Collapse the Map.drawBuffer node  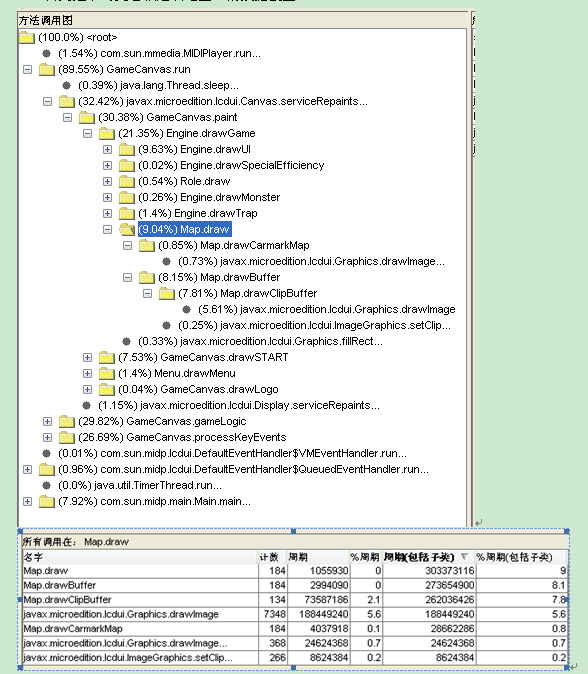click(127, 277)
